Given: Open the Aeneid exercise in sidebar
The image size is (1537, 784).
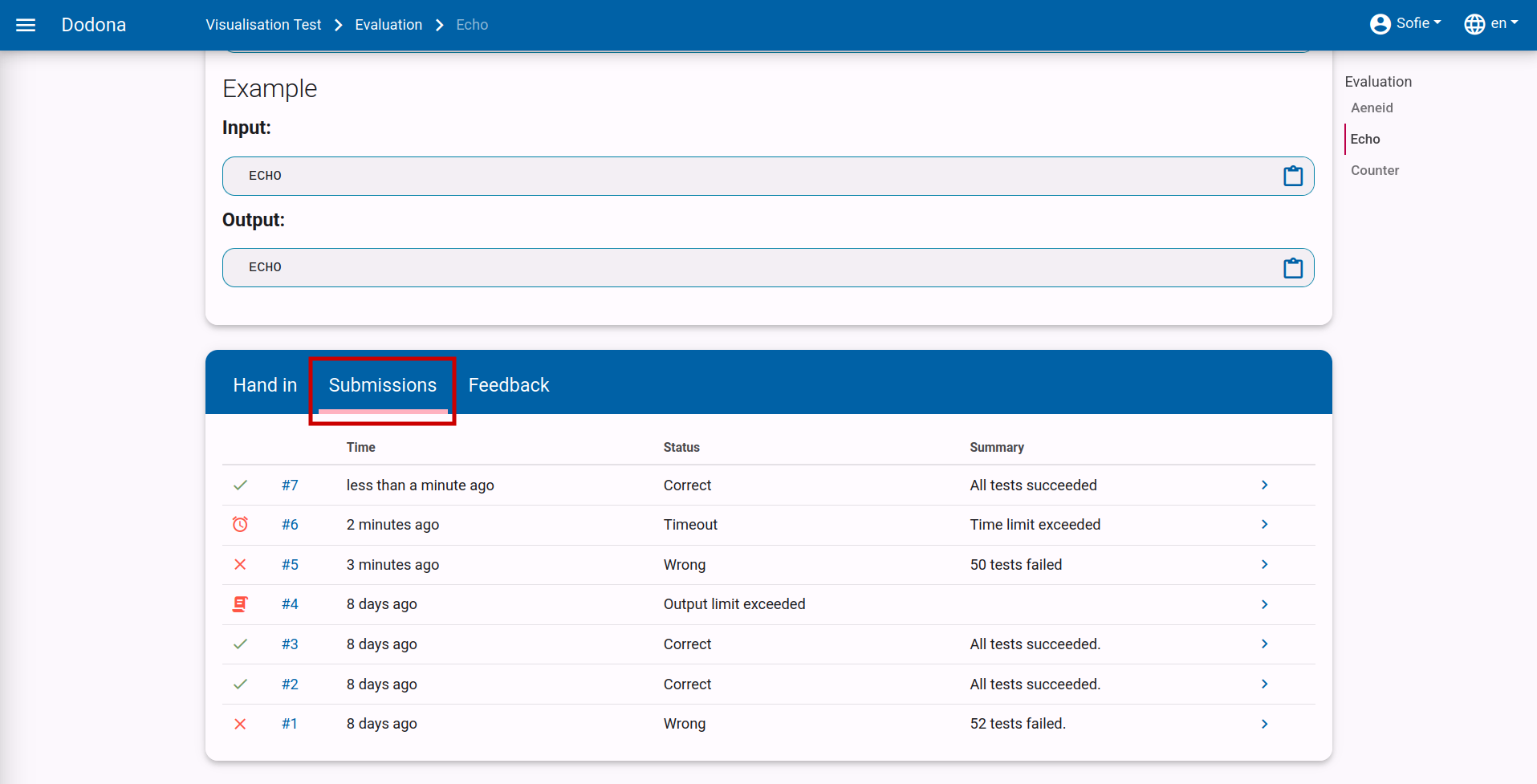Looking at the screenshot, I should 1372,108.
